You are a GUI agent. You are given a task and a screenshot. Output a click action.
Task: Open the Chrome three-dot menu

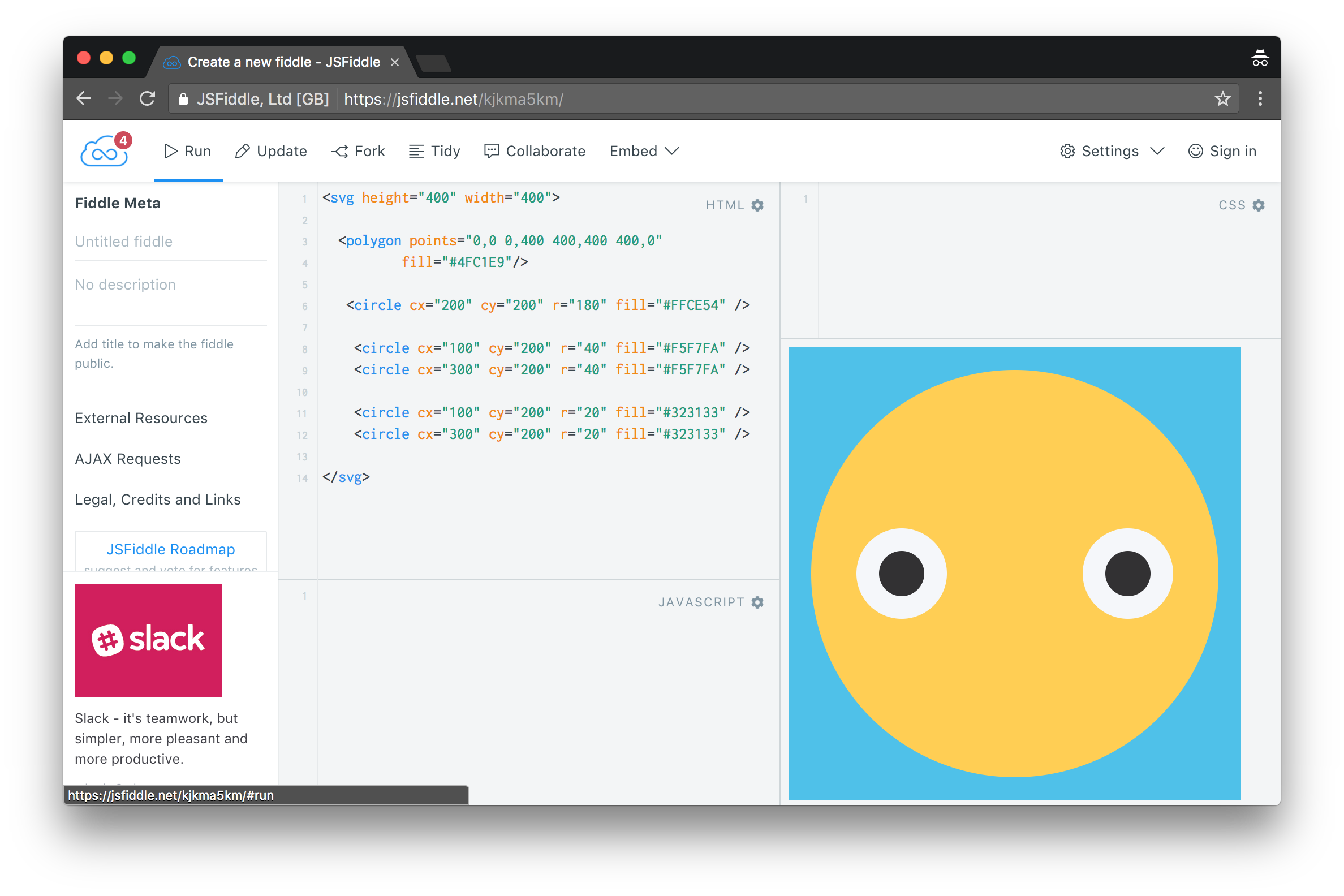coord(1260,99)
